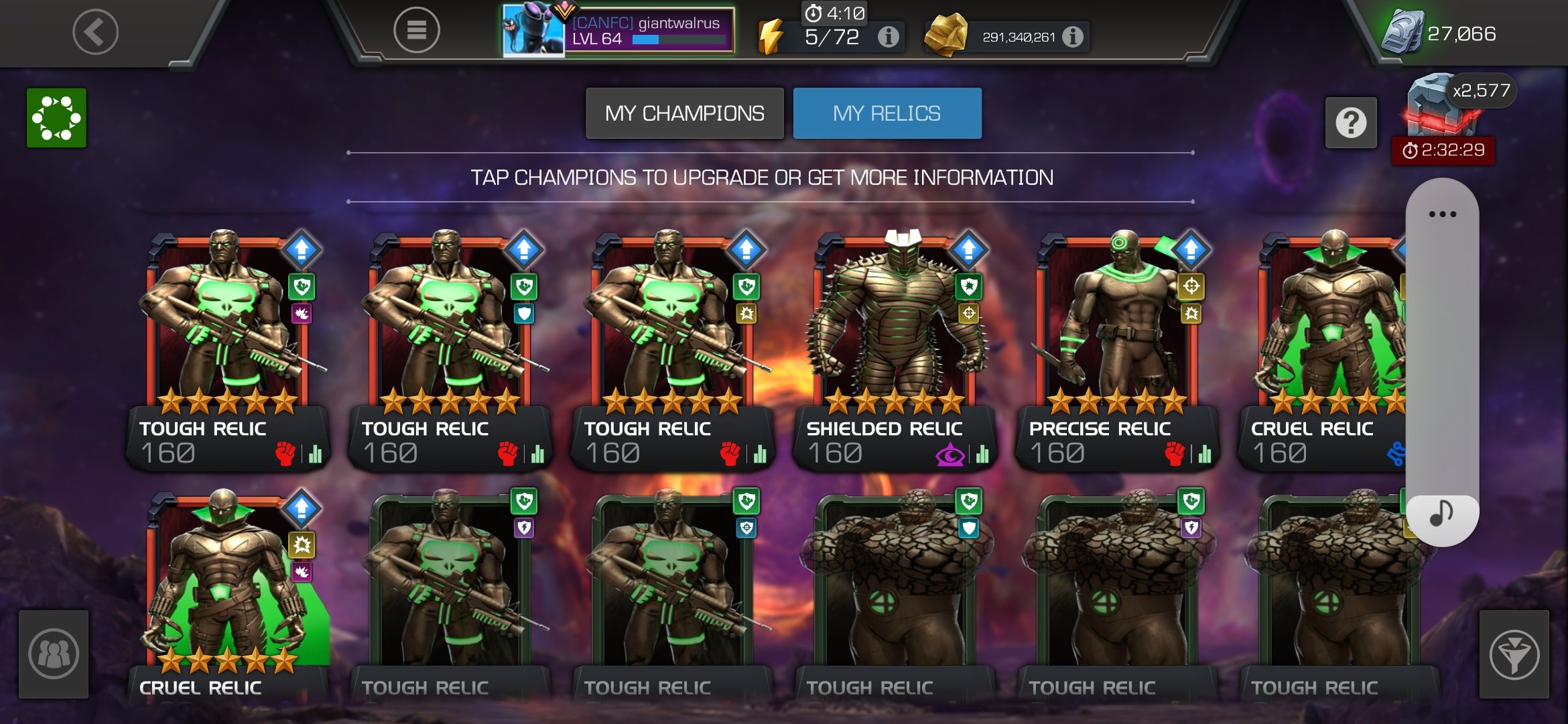The width and height of the screenshot is (1568, 724).
Task: Tap upgrade arrow on bottom Cruel Relic
Action: 302,508
